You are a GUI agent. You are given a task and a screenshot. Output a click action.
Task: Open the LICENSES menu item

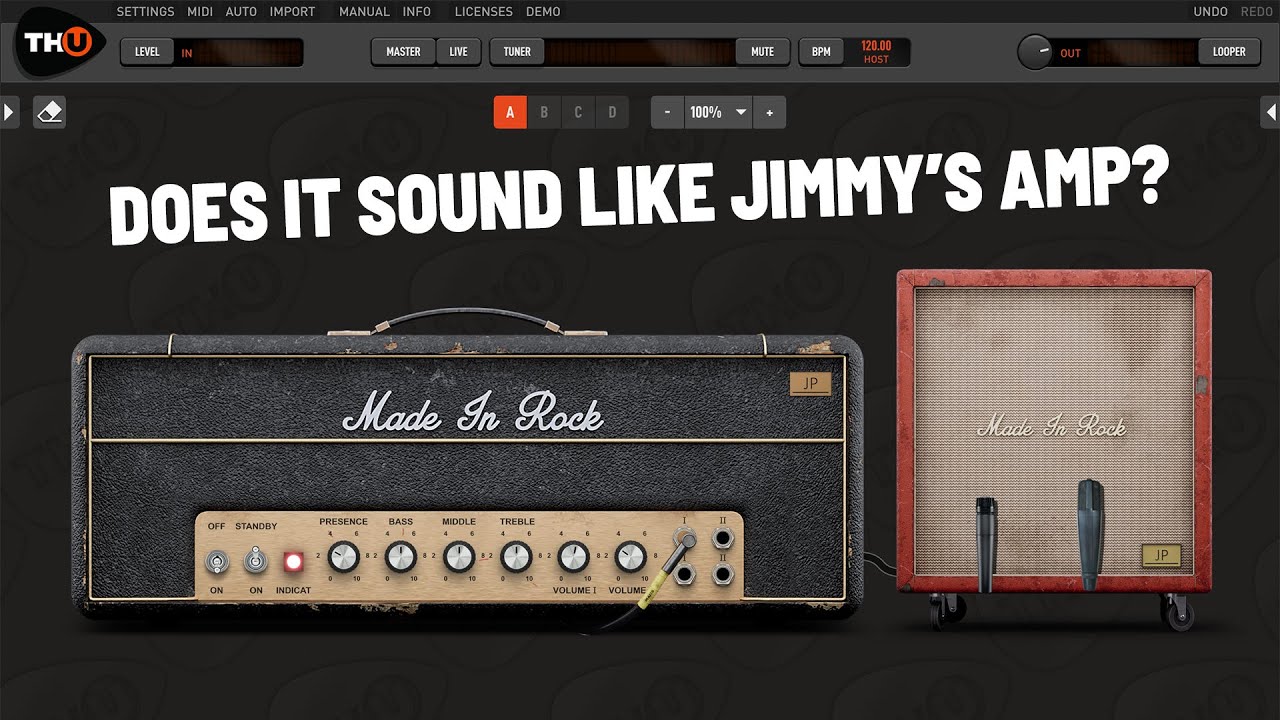[x=483, y=12]
